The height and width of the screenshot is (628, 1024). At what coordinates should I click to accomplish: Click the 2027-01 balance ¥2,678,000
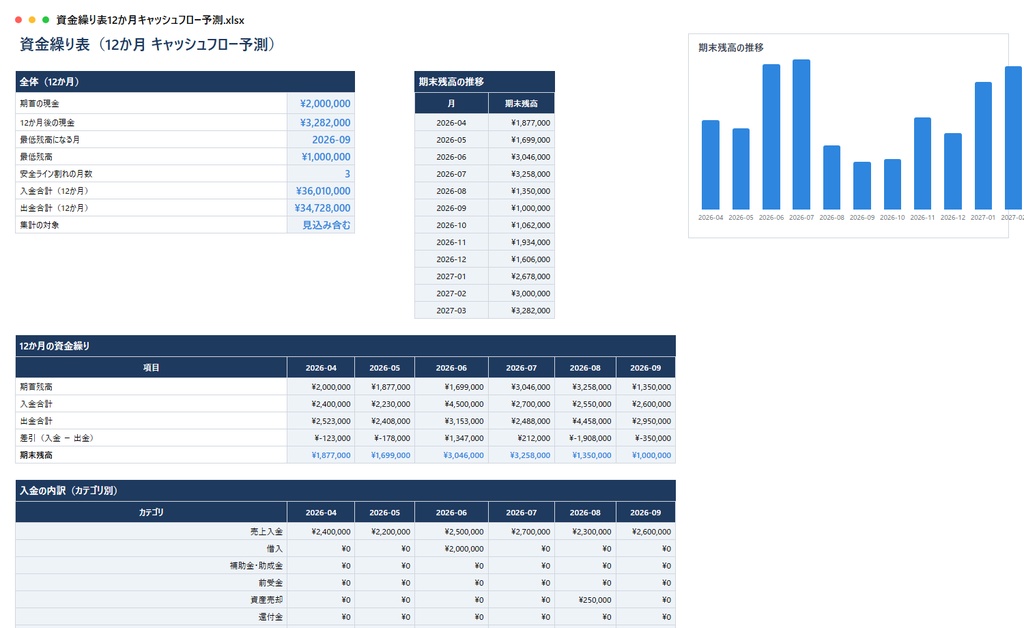pyautogui.click(x=522, y=276)
